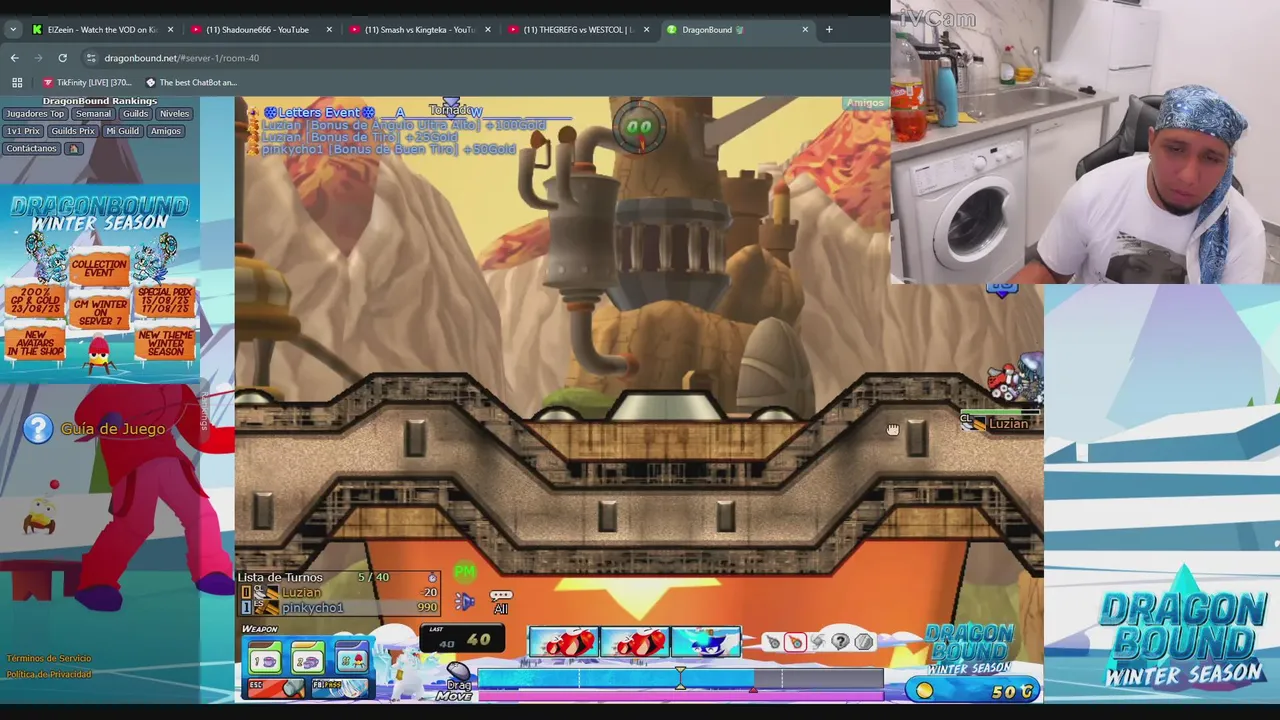
Task: Switch to Shadoune666 YouTube tab
Action: tap(261, 29)
